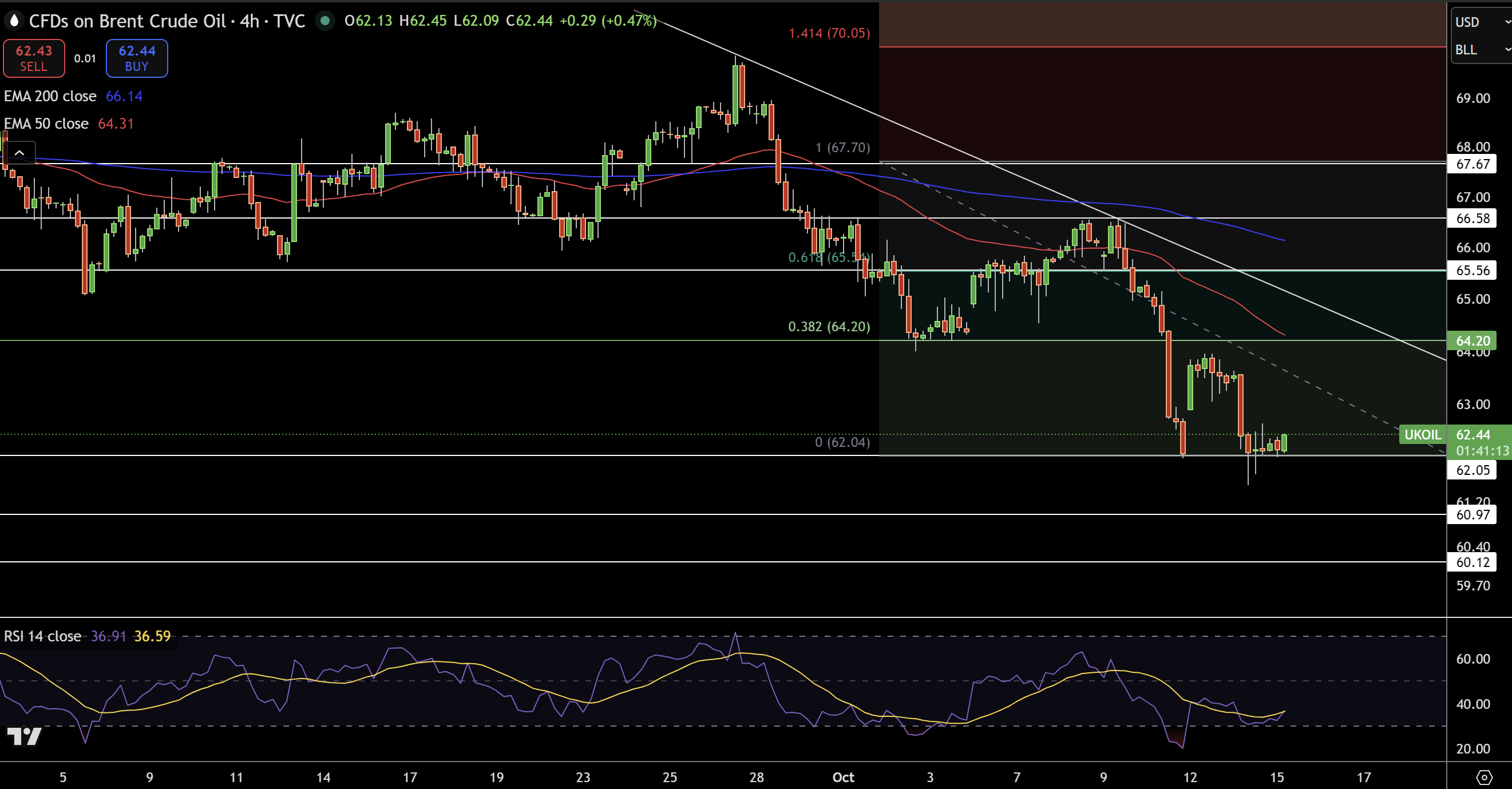This screenshot has width=1512, height=789.
Task: Click the 0.382 (64.20) Fibonacci level label
Action: coord(829,326)
